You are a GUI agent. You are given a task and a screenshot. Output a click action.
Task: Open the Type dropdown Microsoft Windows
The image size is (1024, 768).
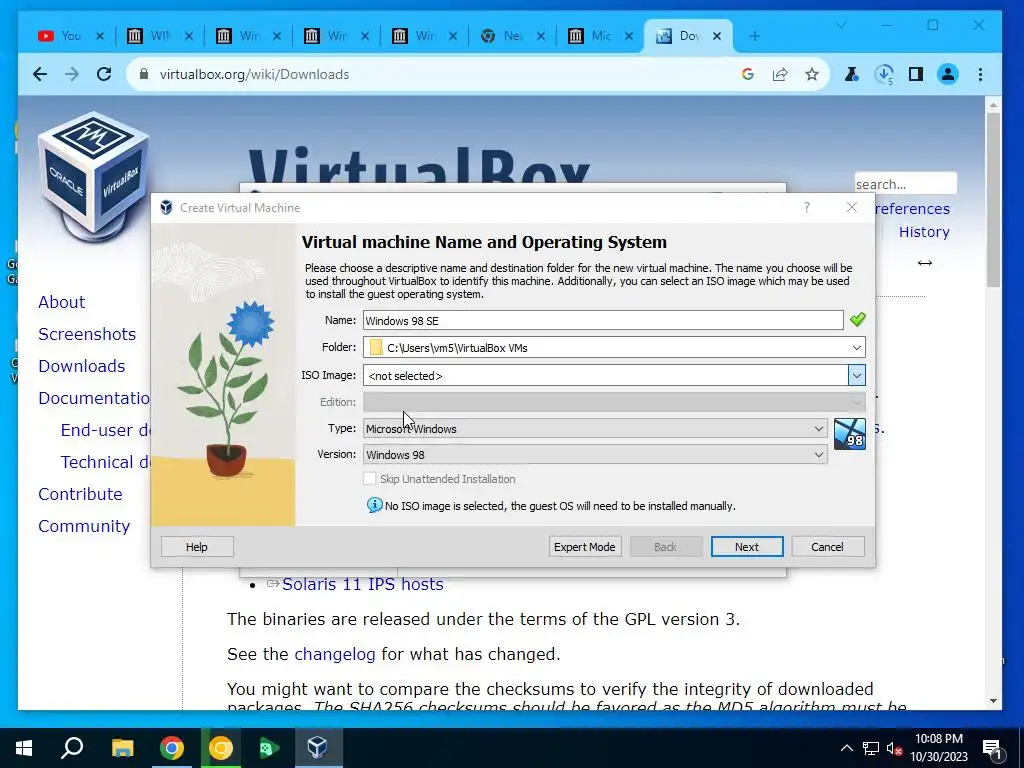click(x=595, y=428)
